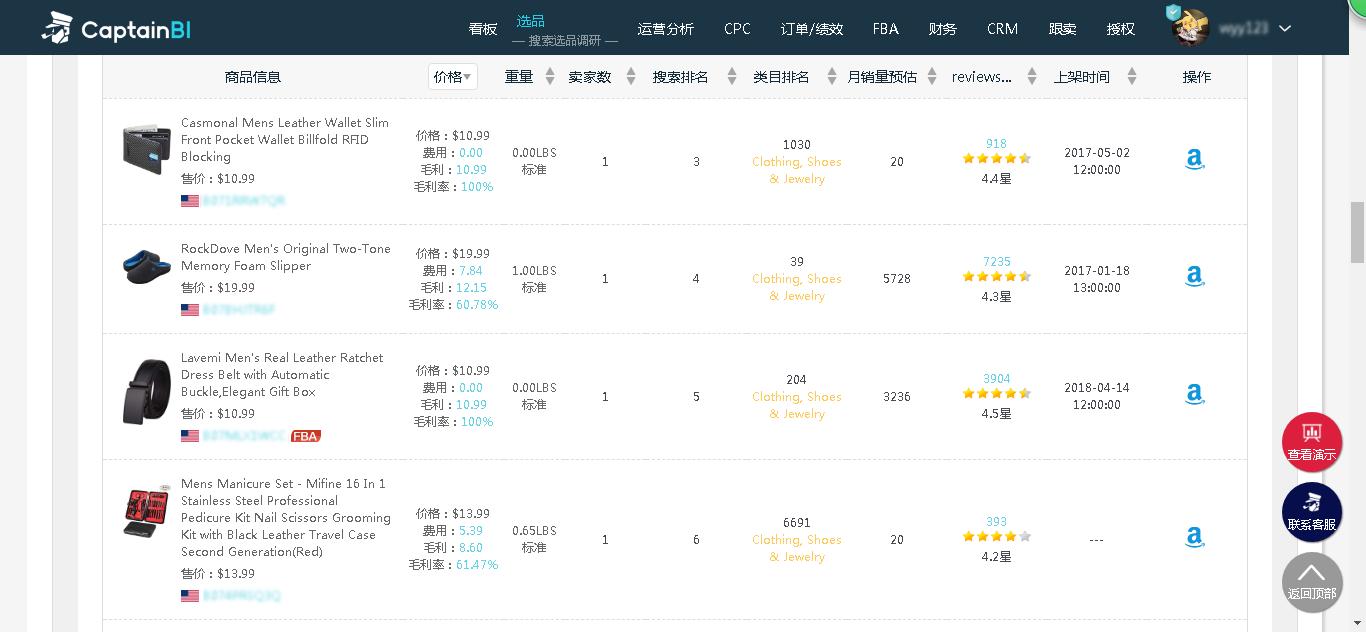Open the 类目排名 sort arrows dropdown
The width and height of the screenshot is (1366, 632).
(x=832, y=76)
